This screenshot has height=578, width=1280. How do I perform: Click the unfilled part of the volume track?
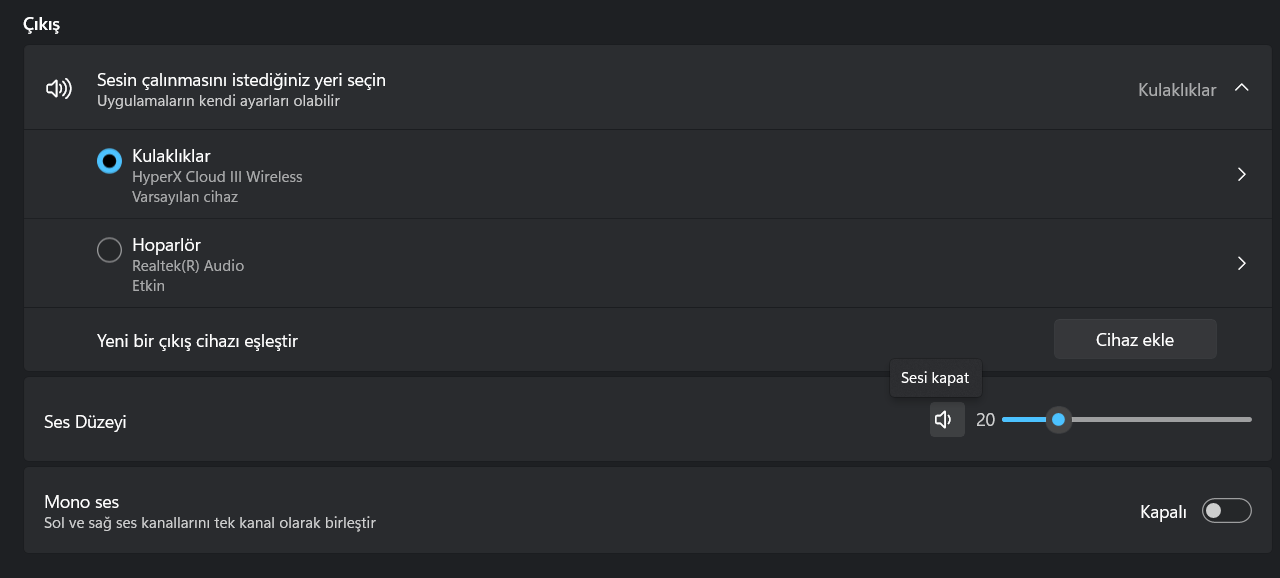(1160, 420)
